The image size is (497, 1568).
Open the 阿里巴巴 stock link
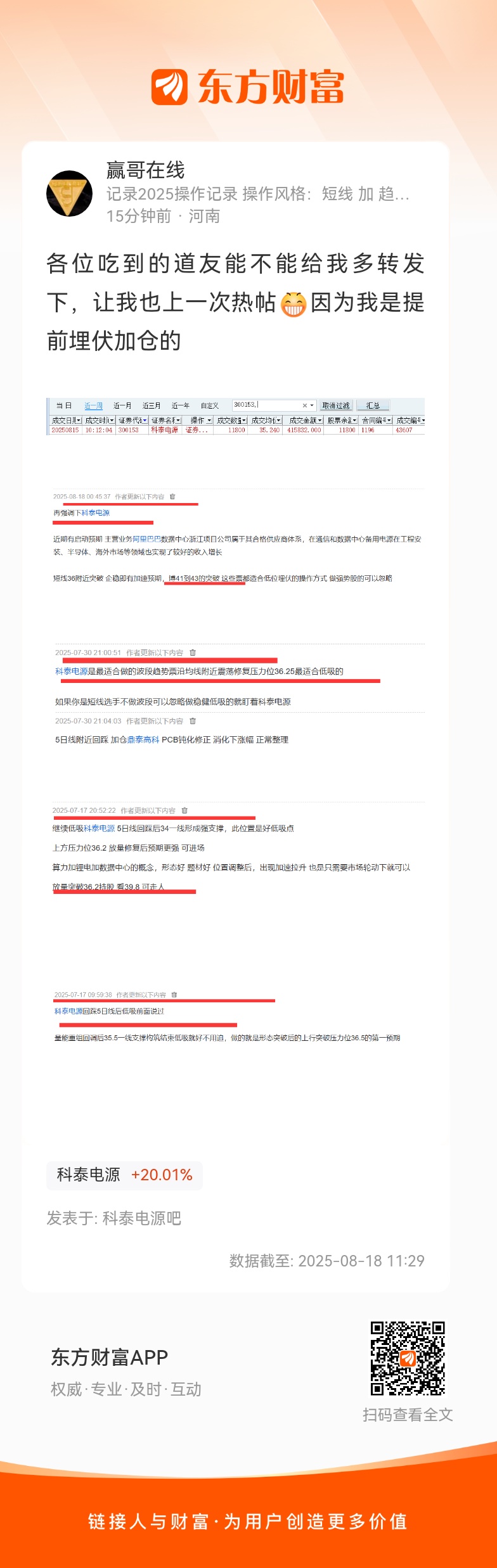click(146, 539)
